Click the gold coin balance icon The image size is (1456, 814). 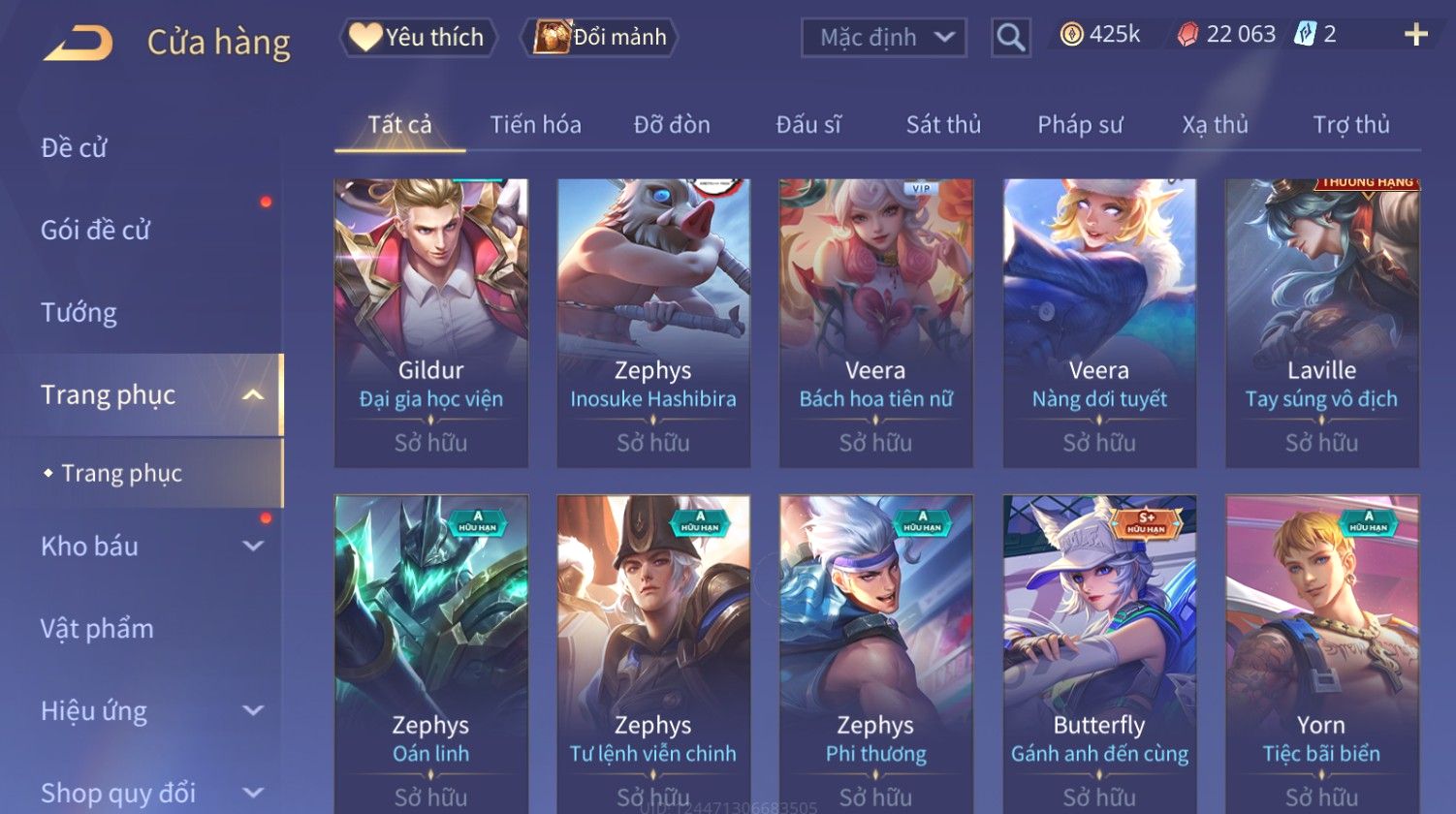(x=1071, y=35)
